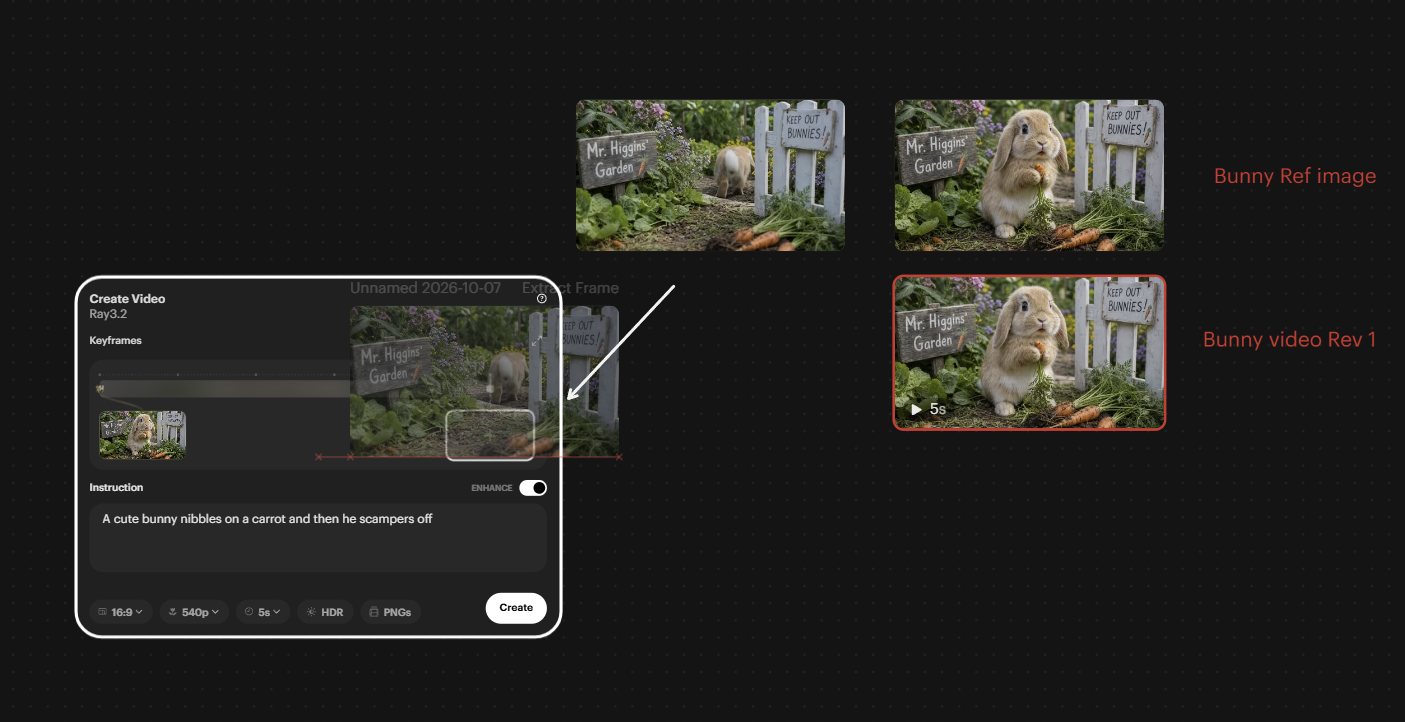Open the 16:9 aspect ratio dropdown
Viewport: 1405px width, 722px height.
pyautogui.click(x=121, y=612)
